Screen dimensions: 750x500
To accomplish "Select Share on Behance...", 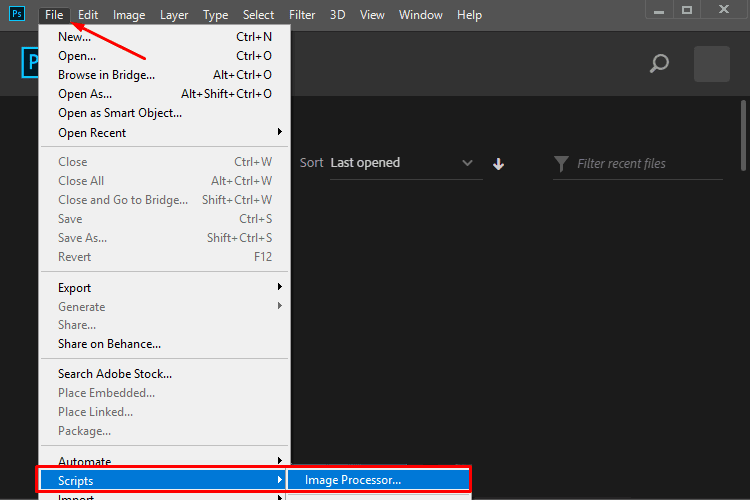I will 165,344.
